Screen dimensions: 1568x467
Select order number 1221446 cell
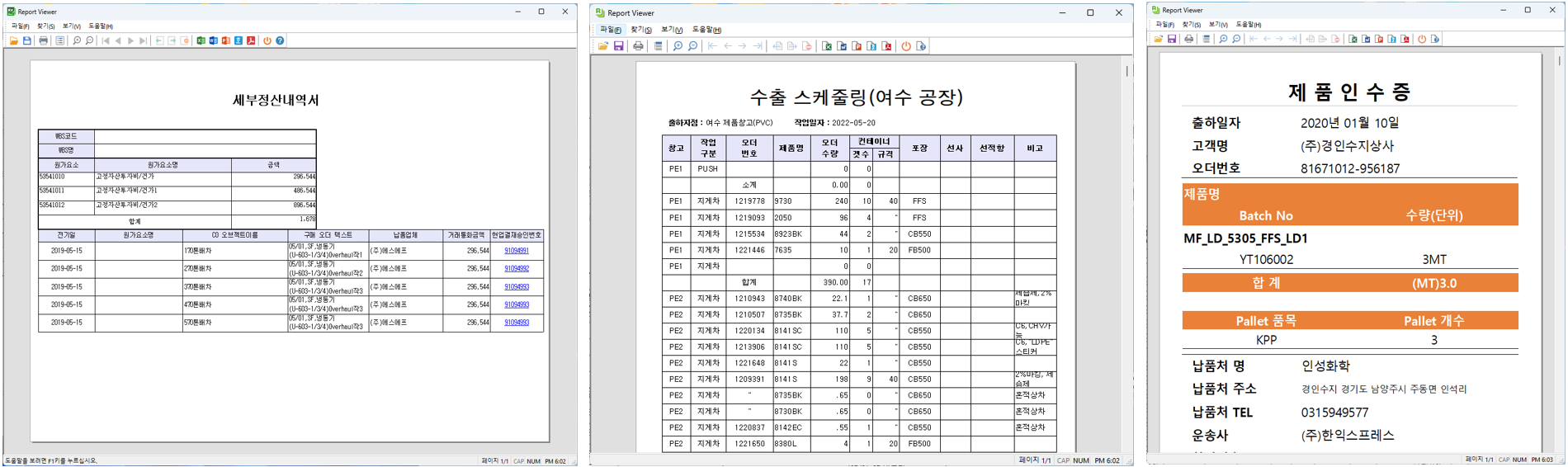pos(749,250)
